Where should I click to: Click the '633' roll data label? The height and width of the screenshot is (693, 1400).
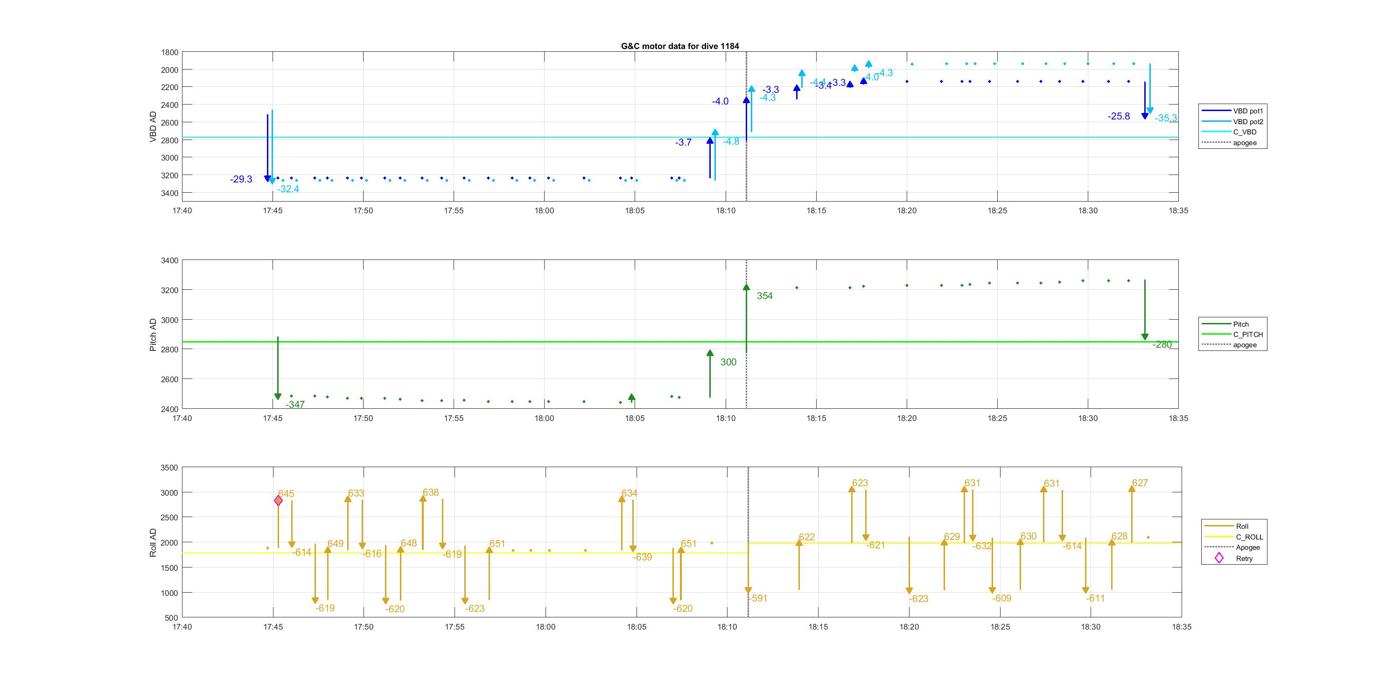356,494
